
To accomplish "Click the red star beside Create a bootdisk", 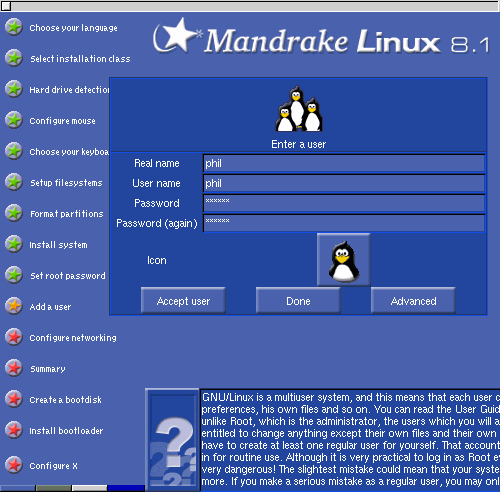I will coord(14,399).
